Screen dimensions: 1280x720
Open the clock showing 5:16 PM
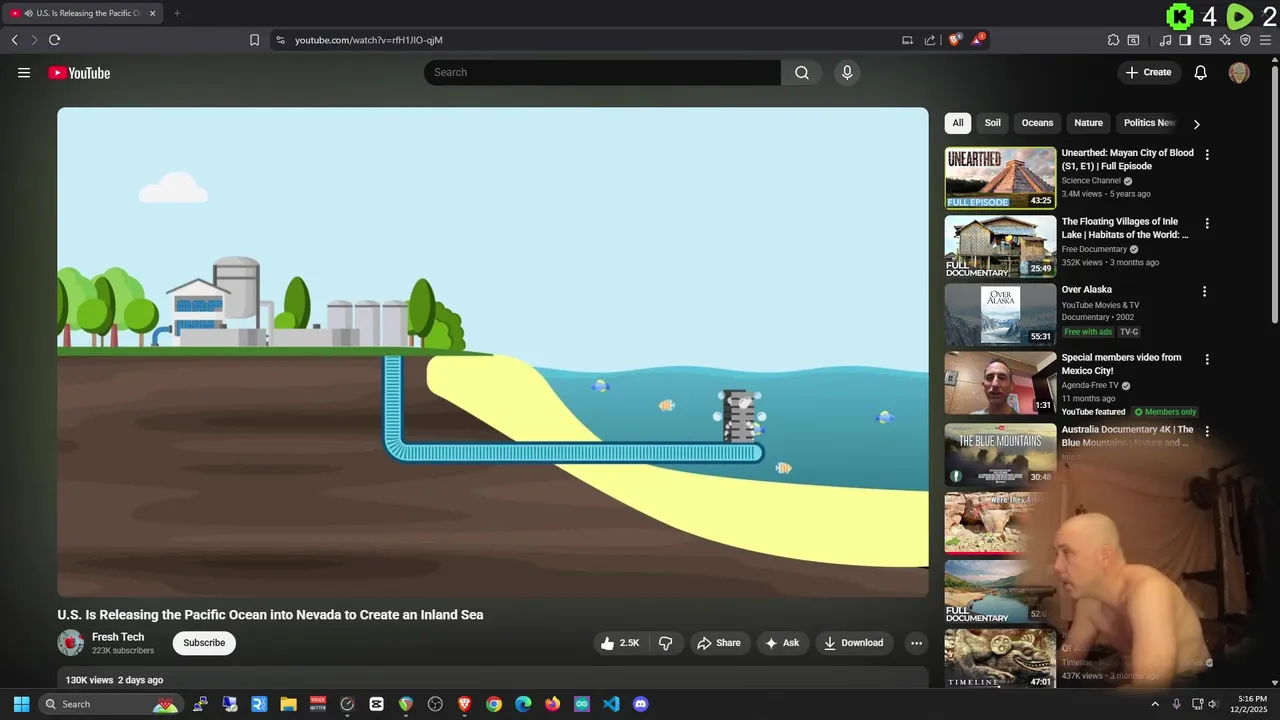[x=1248, y=704]
